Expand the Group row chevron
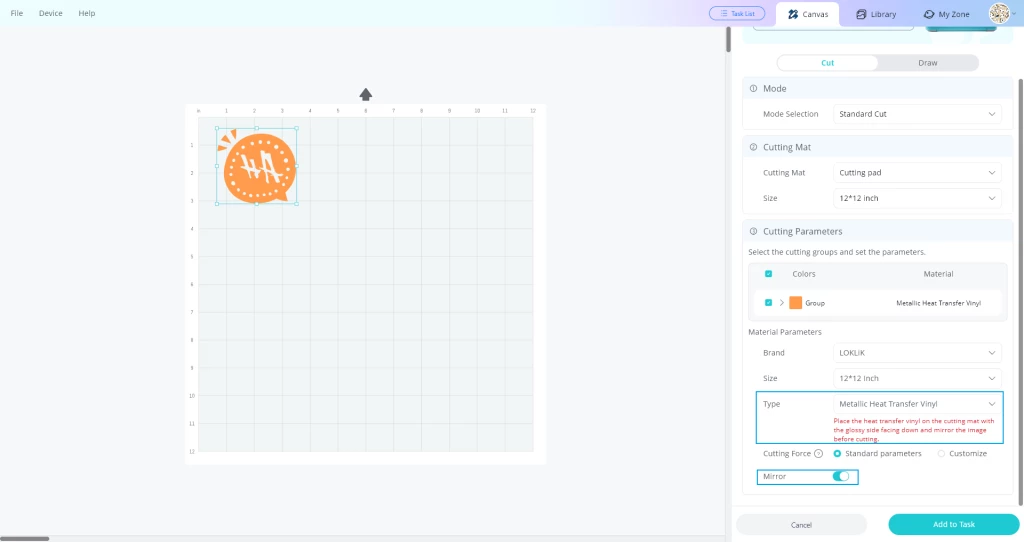 (x=782, y=302)
